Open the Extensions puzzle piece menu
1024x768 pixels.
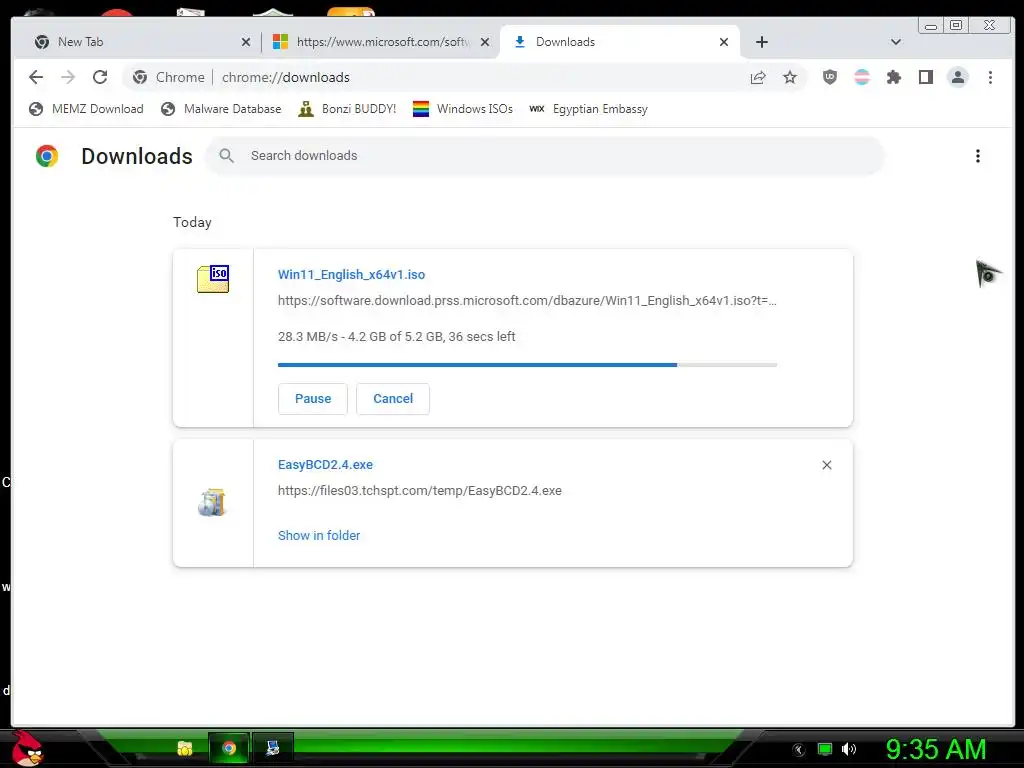893,77
